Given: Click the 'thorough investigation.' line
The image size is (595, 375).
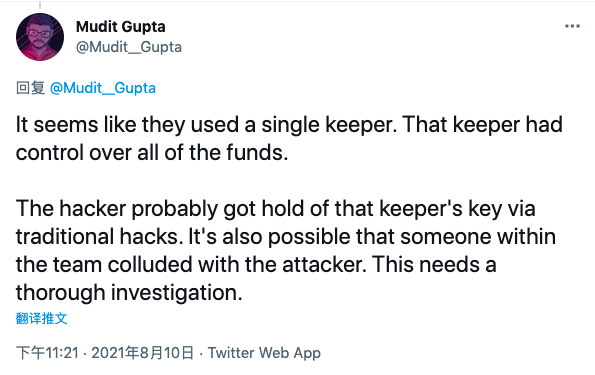Looking at the screenshot, I should click(129, 293).
